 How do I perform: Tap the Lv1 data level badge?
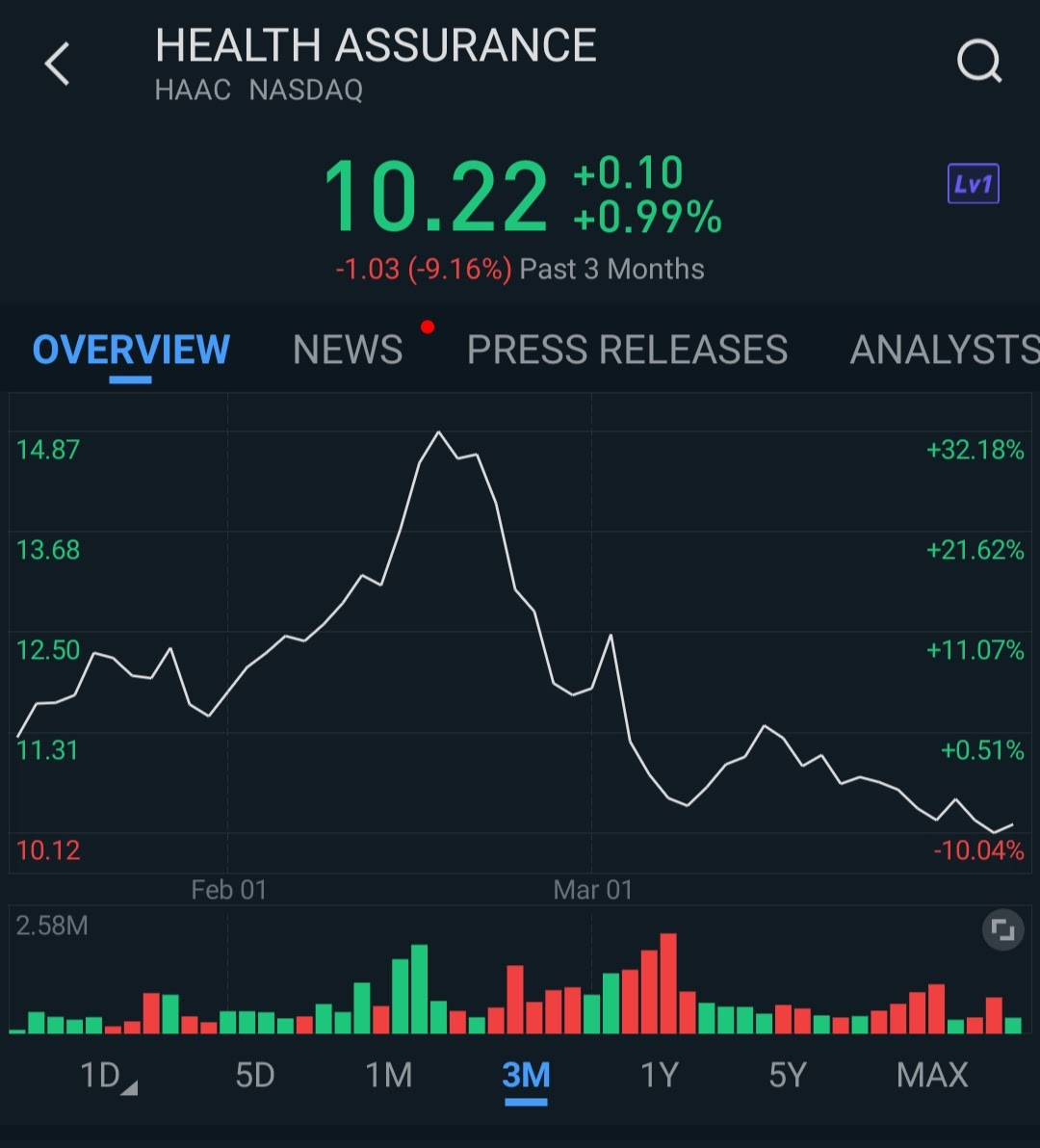(x=973, y=183)
